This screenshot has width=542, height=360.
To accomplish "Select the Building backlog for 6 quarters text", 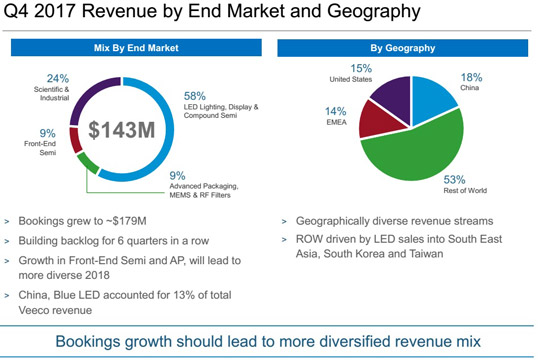I will 114,241.
